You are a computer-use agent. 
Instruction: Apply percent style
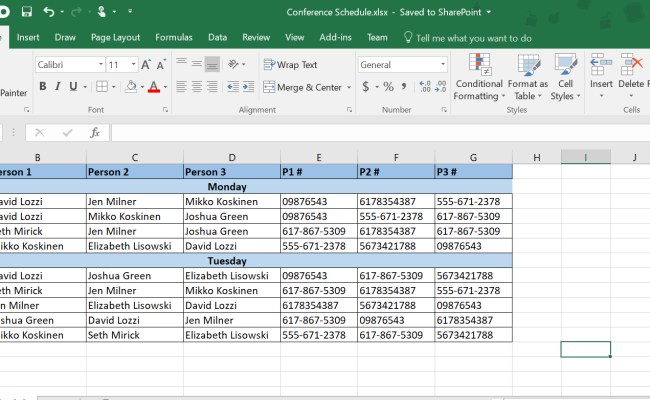tap(388, 87)
